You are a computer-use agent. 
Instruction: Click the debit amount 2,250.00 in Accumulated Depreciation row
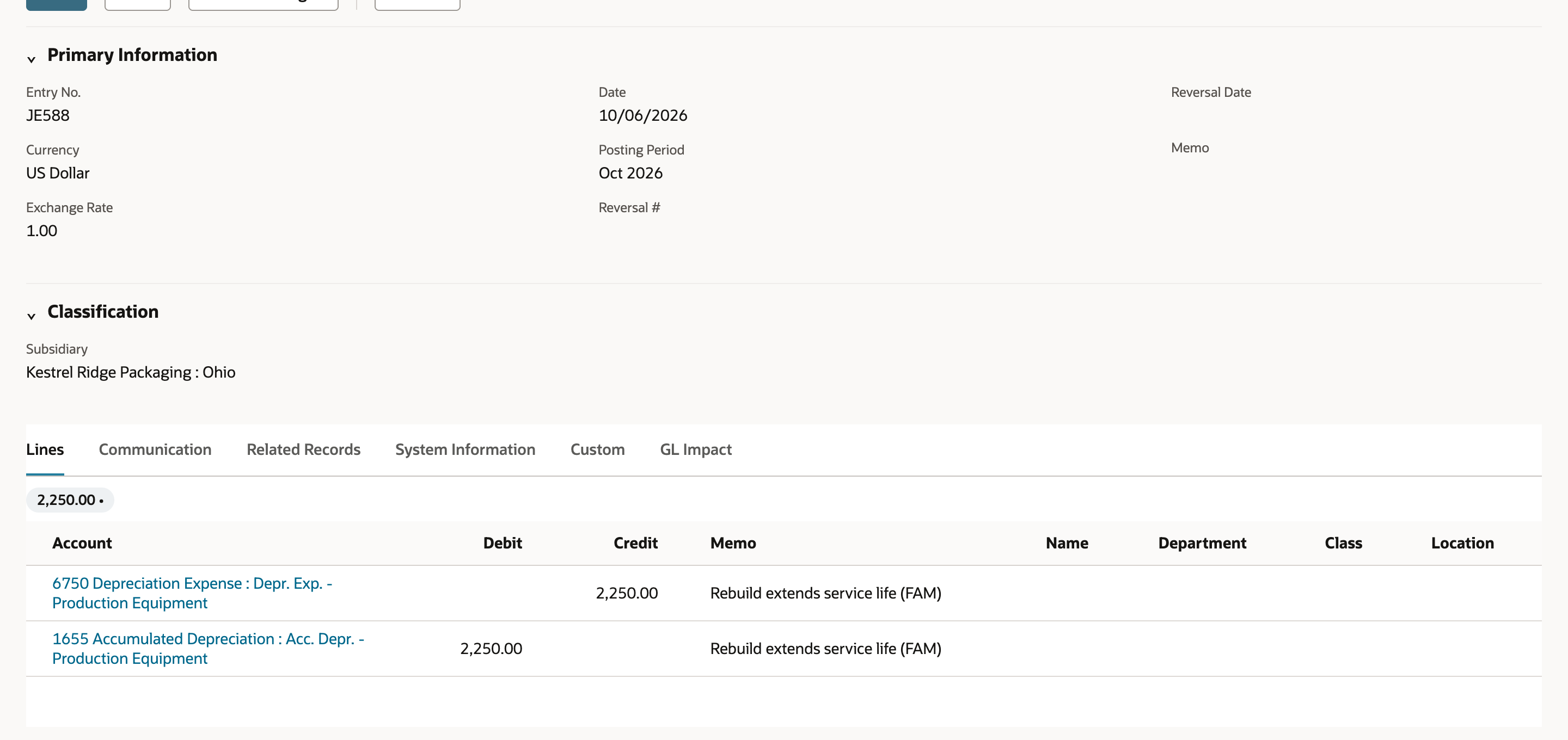[x=491, y=648]
